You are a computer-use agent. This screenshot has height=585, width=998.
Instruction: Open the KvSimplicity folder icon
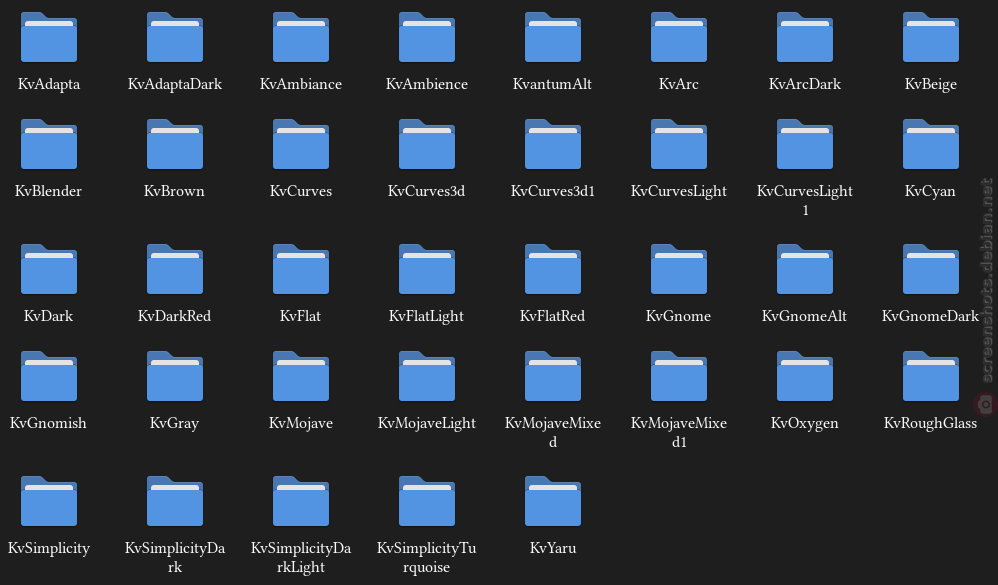tap(49, 501)
